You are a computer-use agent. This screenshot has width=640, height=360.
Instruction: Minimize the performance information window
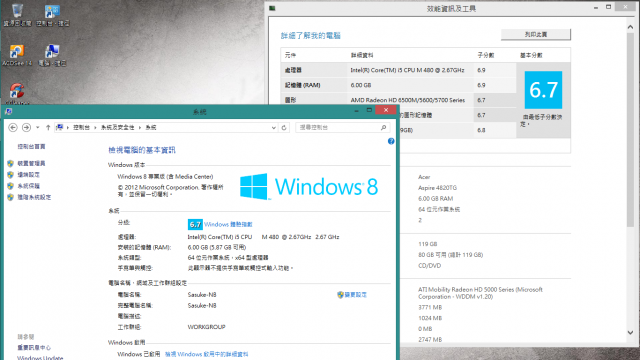[596, 7]
